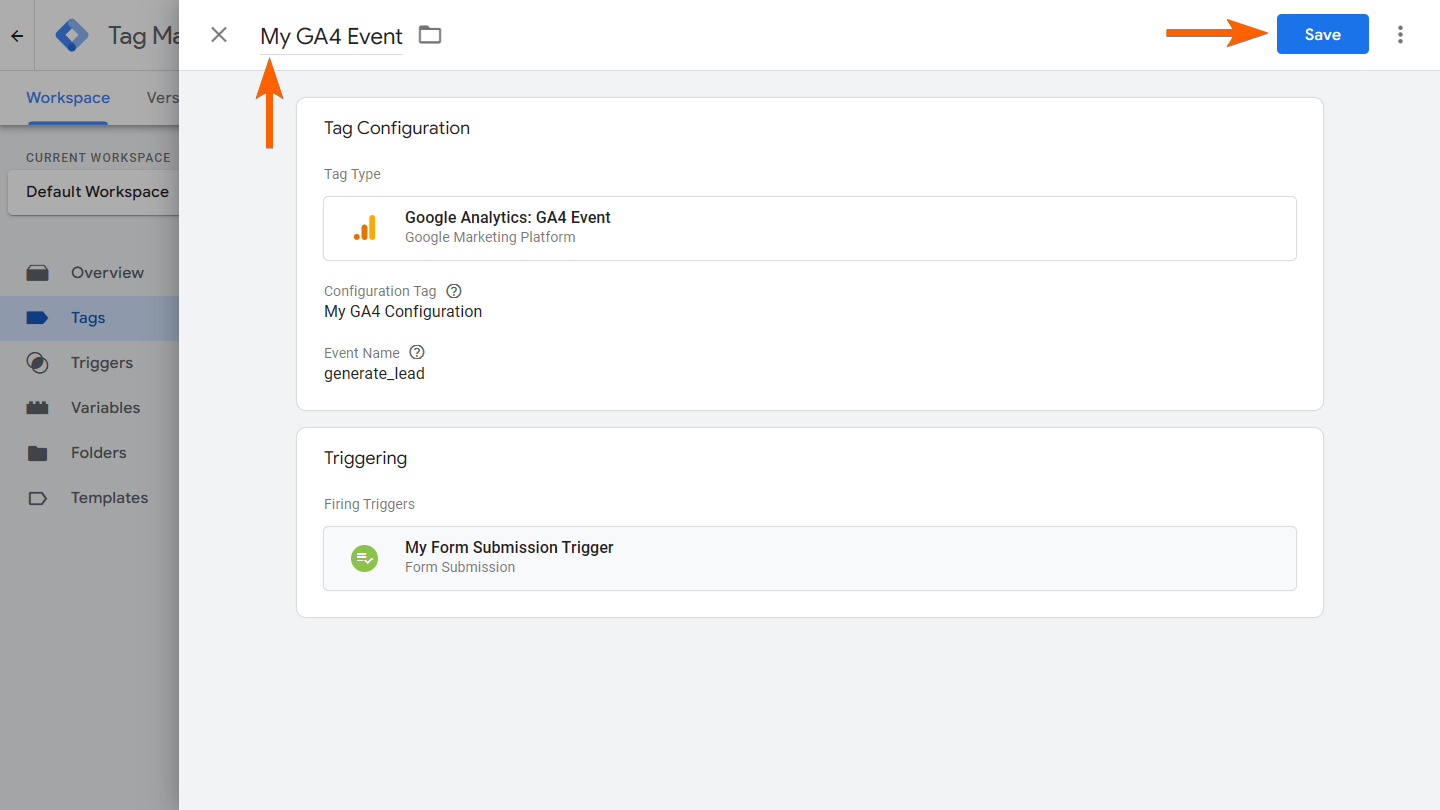Click the green Form Submission trigger icon
This screenshot has height=810, width=1440.
tap(364, 558)
